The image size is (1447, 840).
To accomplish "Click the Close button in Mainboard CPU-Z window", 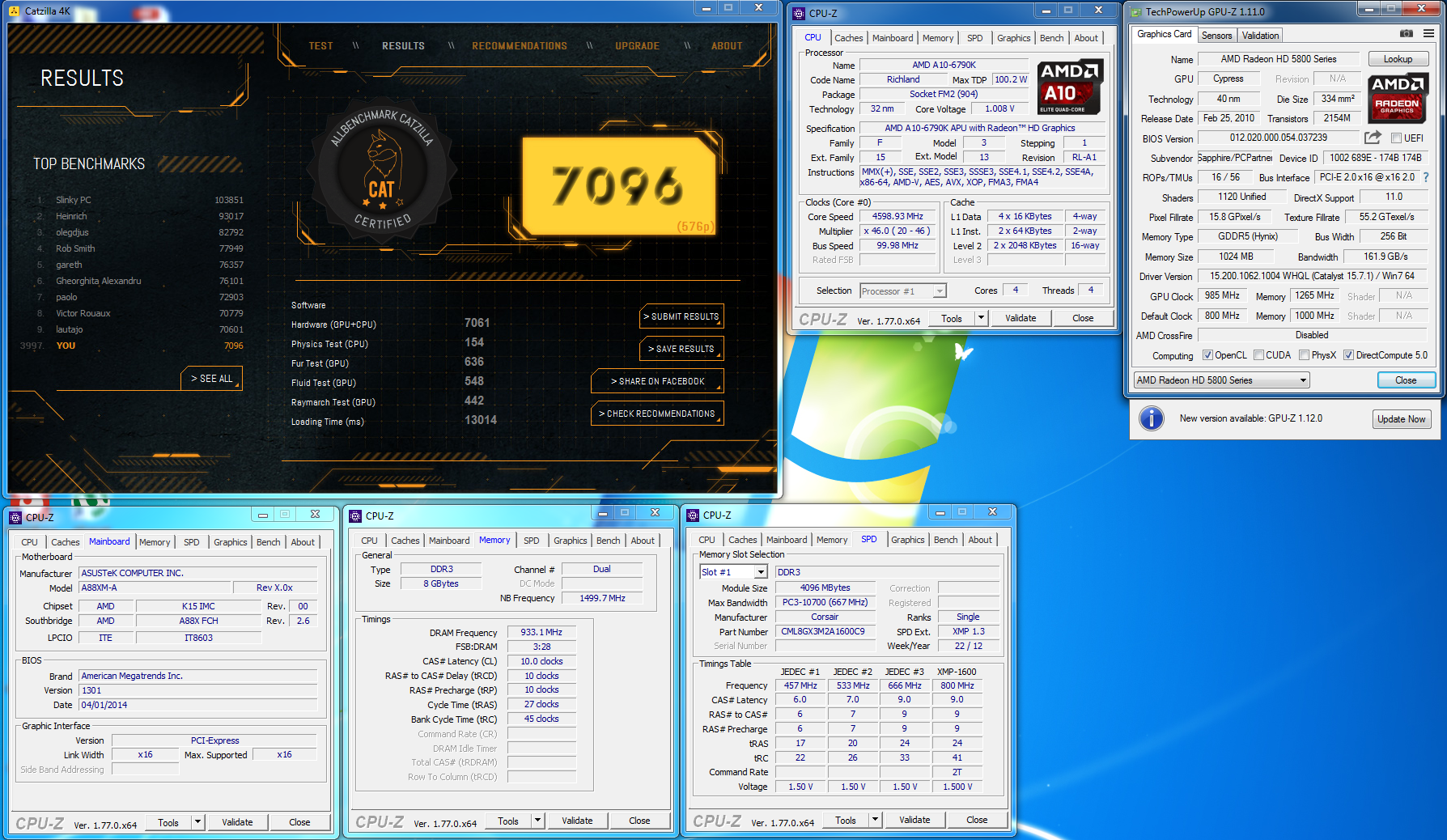I will 299,822.
